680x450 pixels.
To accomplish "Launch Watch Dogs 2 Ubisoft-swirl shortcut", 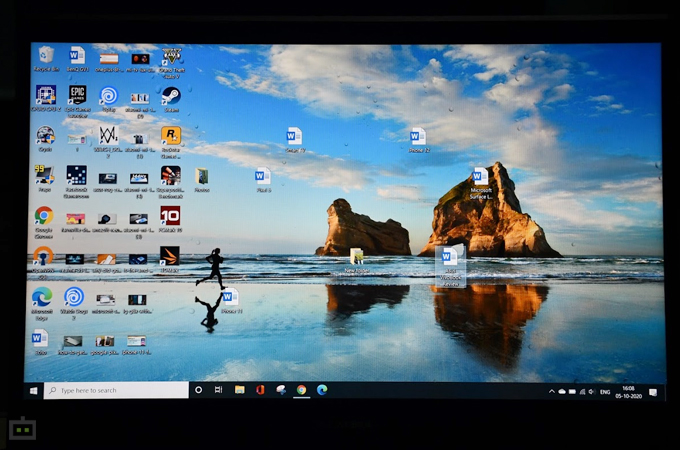I will (74, 302).
